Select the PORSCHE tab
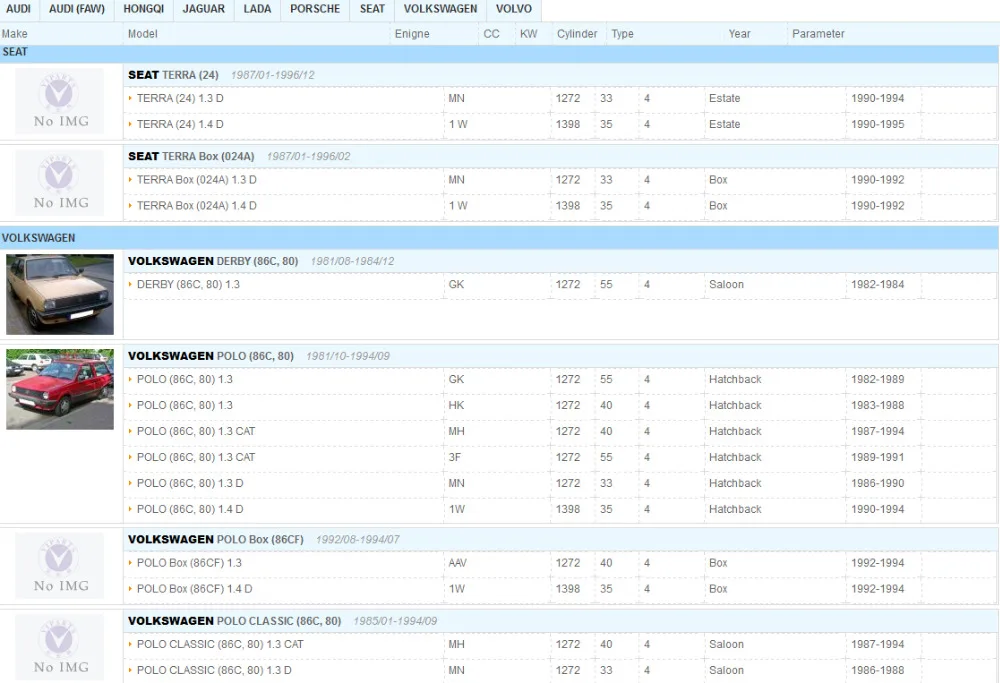This screenshot has width=1000, height=683. 315,10
